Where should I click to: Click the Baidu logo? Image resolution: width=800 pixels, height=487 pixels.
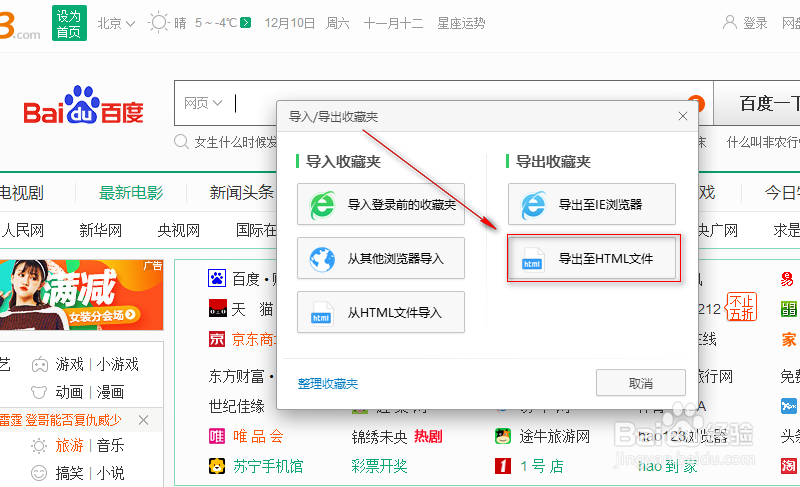(x=84, y=105)
